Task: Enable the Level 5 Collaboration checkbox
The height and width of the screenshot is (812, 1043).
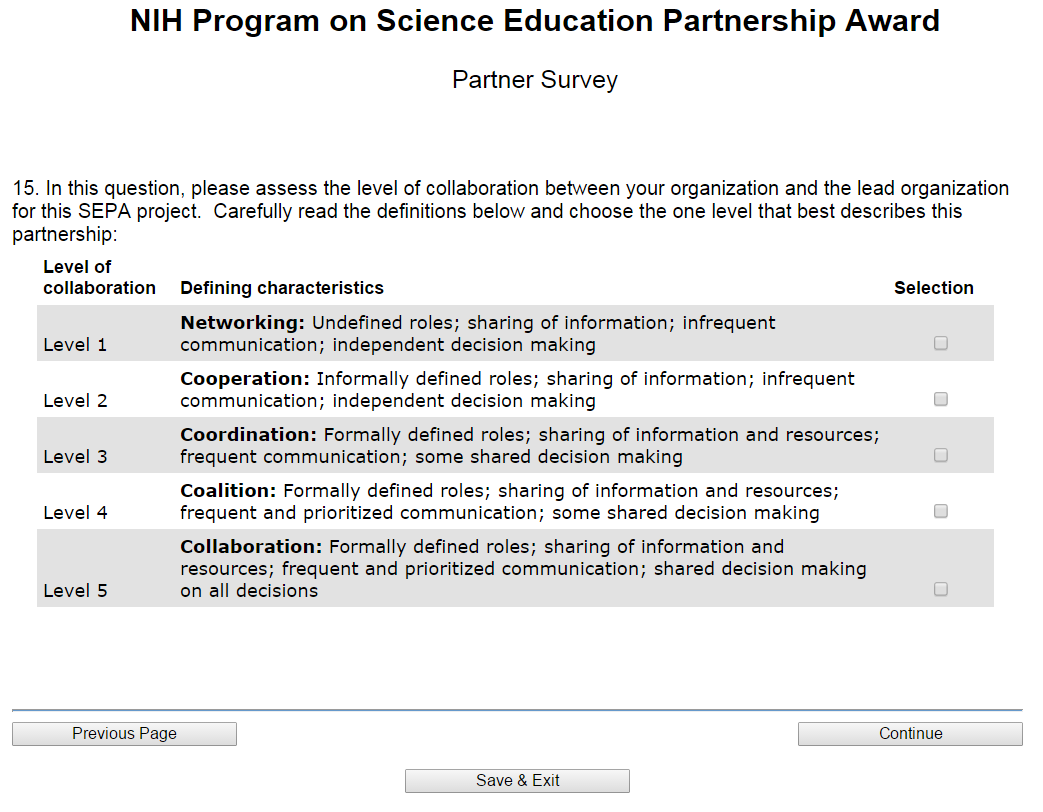Action: coord(941,589)
